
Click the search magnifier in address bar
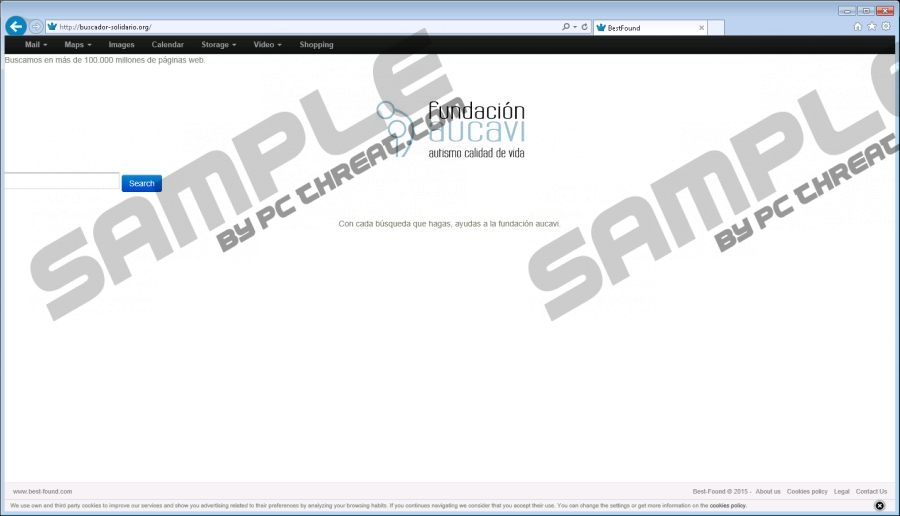tap(566, 27)
